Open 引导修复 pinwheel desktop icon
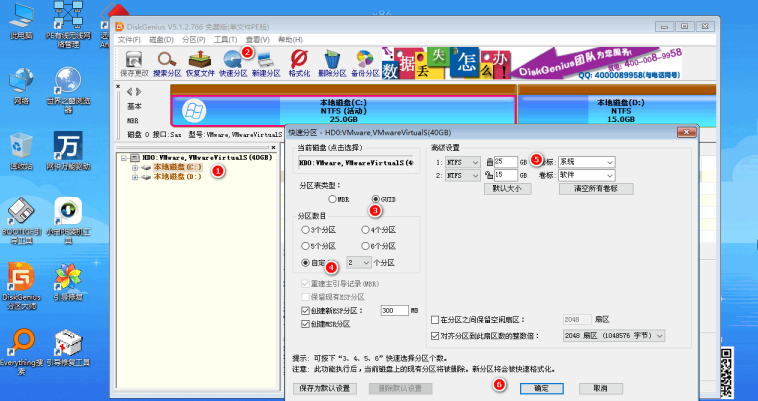 68,282
